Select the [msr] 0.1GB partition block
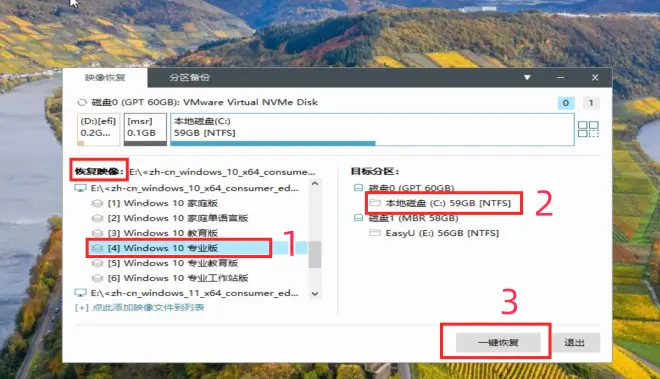 (145, 129)
